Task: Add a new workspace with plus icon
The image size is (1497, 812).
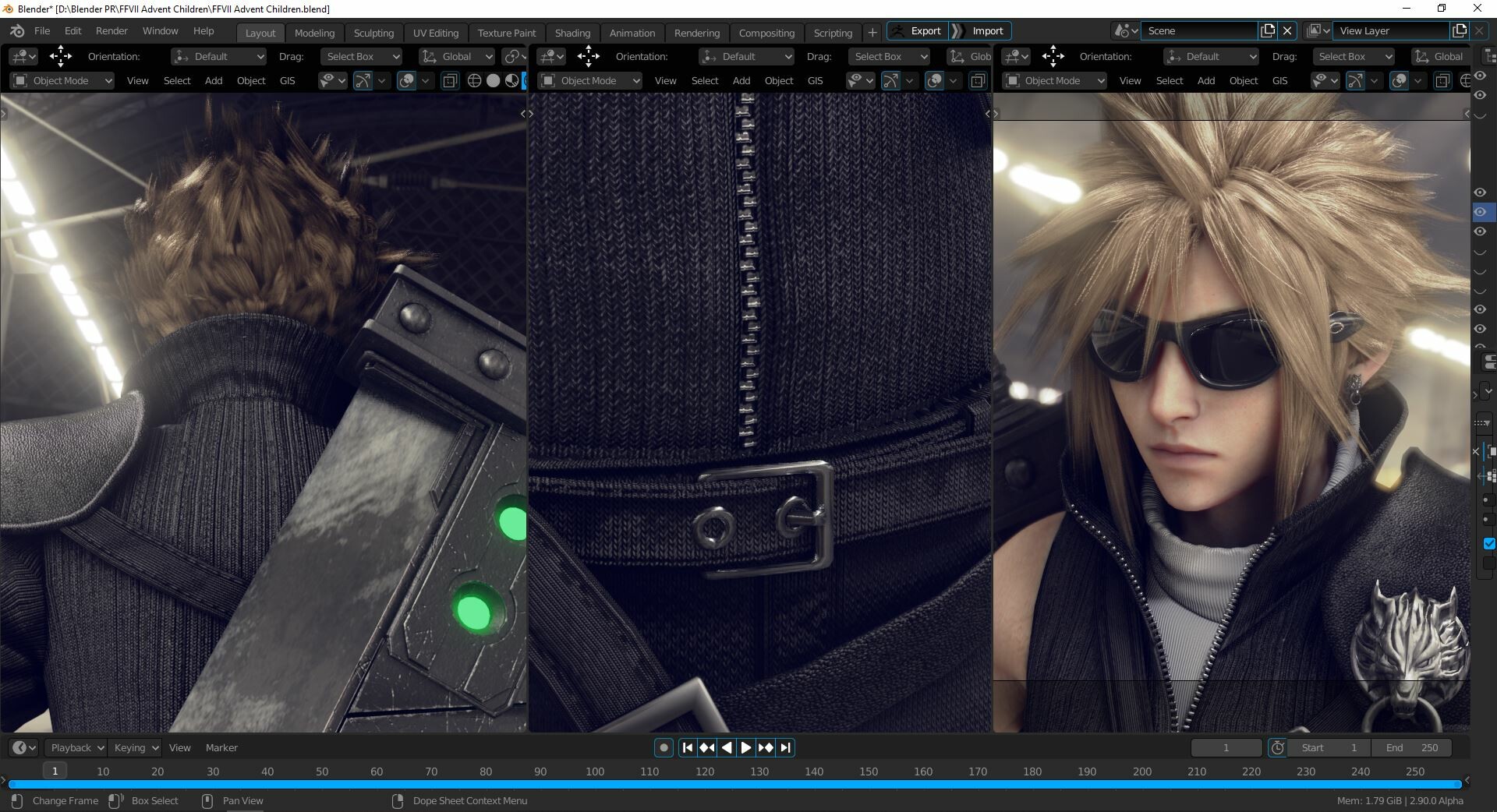Action: point(872,33)
